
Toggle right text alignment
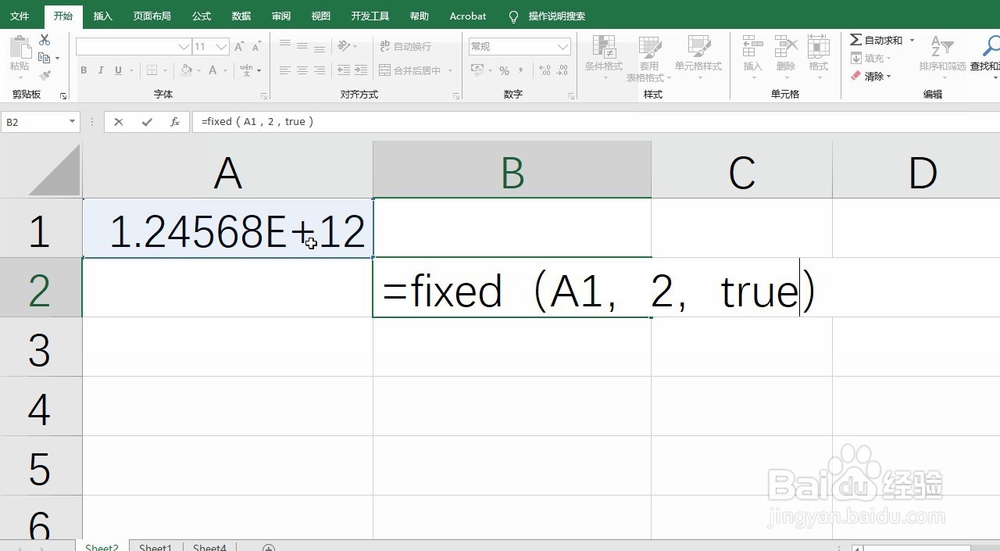click(x=320, y=70)
